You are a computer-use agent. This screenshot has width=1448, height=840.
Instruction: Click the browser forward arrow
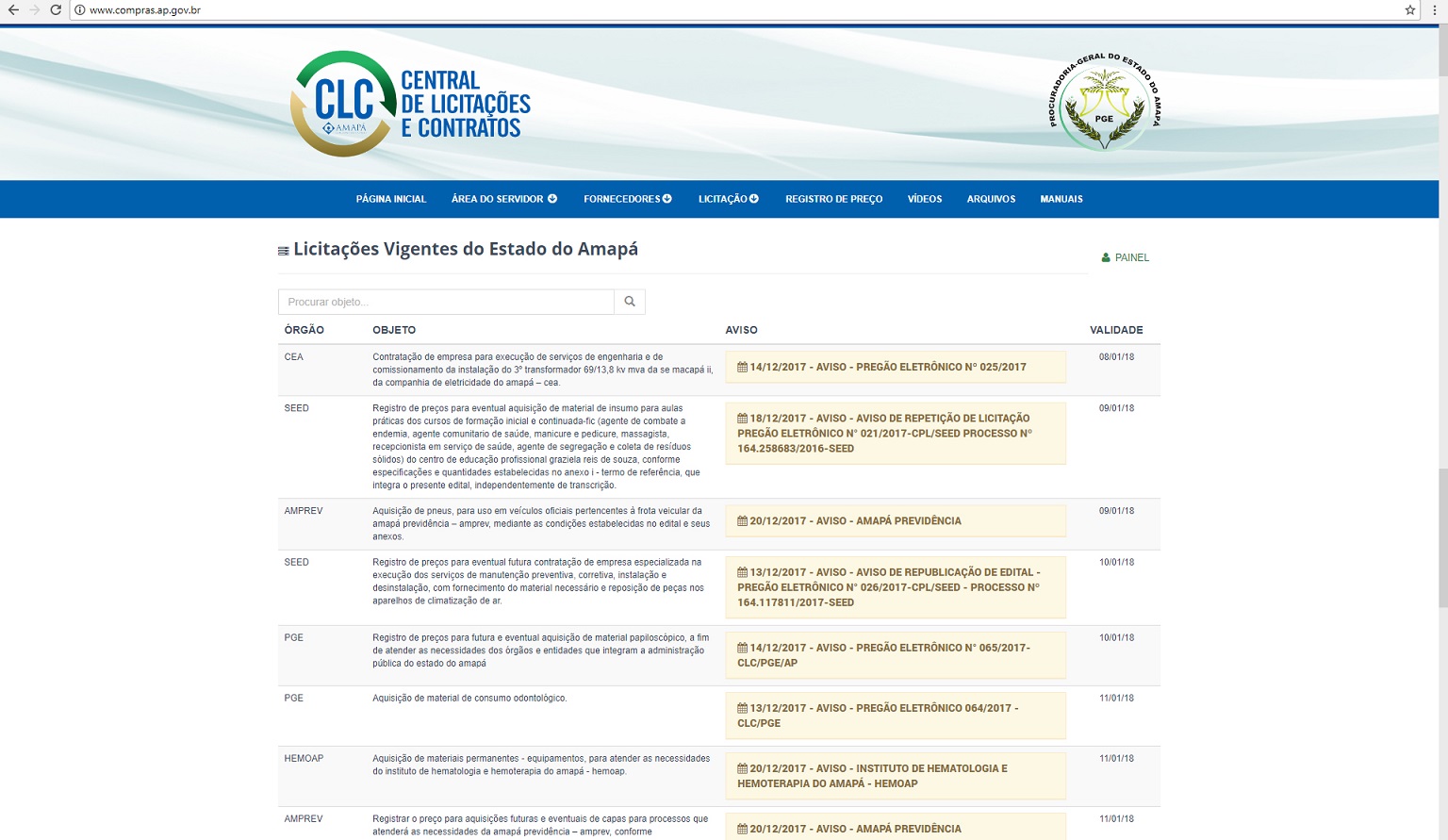[x=35, y=10]
